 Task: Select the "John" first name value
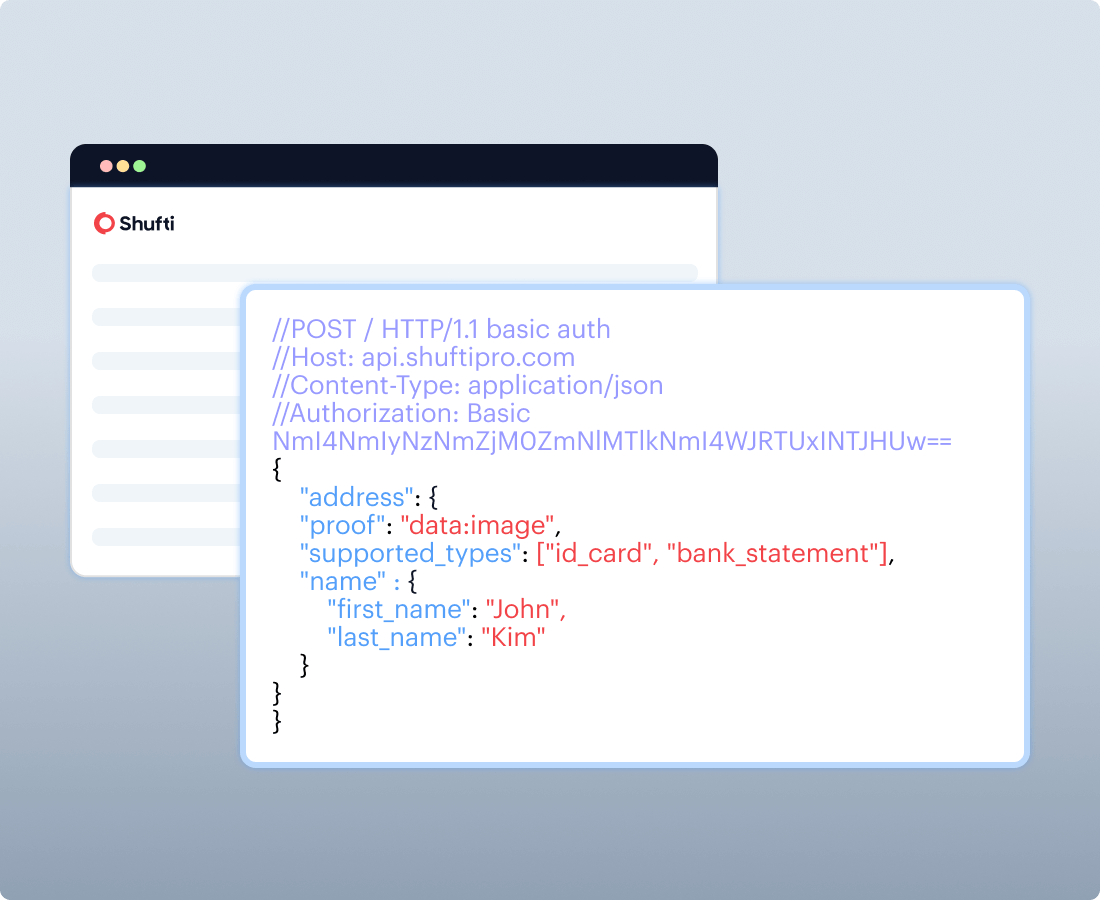pyautogui.click(x=526, y=609)
